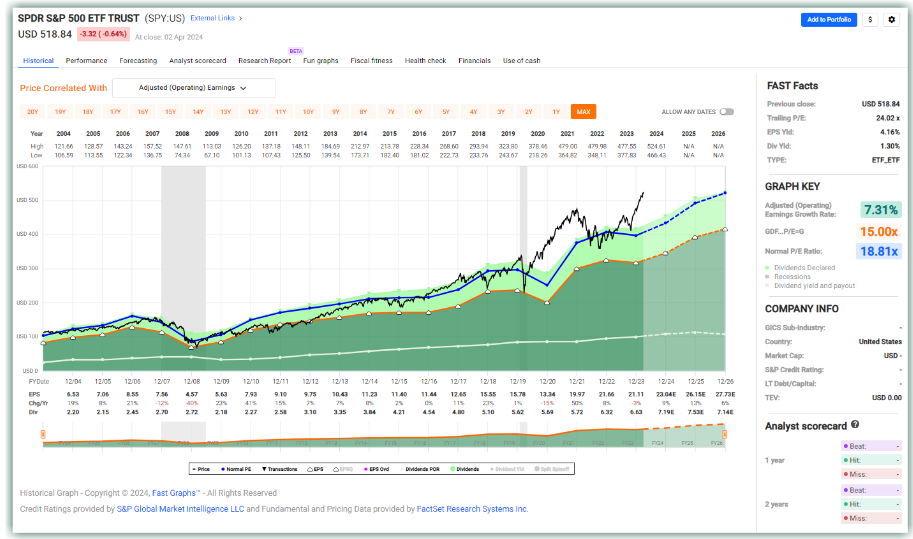913x539 pixels.
Task: Toggle Split Spinoff legend item
Action: pyautogui.click(x=551, y=469)
